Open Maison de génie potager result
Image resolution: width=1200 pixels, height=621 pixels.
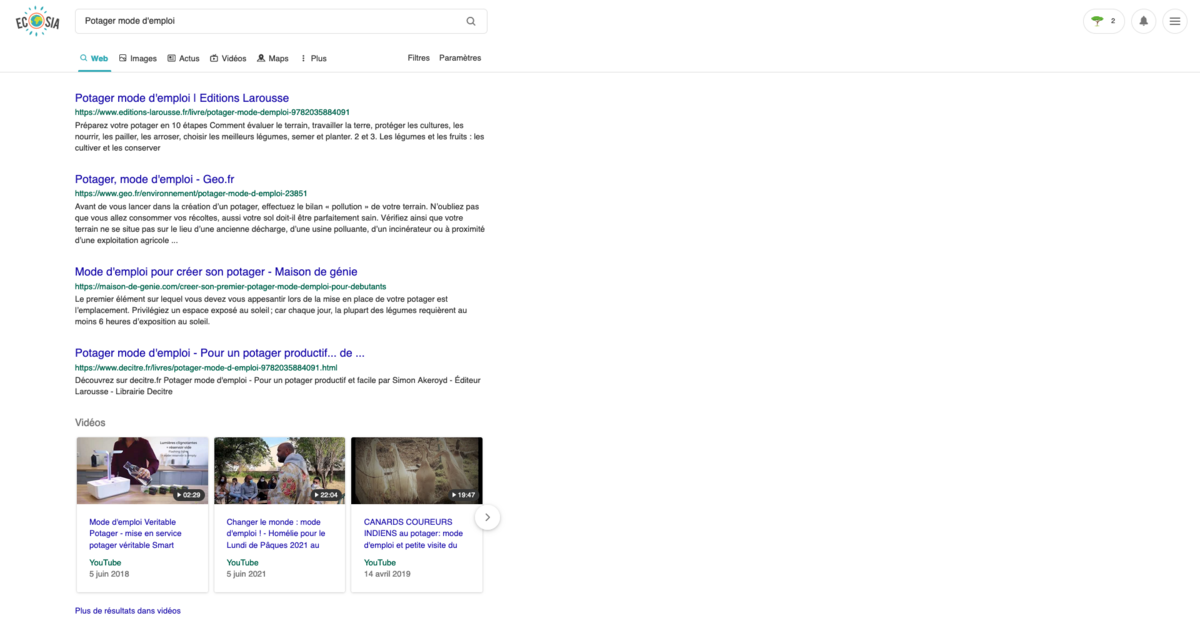point(216,272)
